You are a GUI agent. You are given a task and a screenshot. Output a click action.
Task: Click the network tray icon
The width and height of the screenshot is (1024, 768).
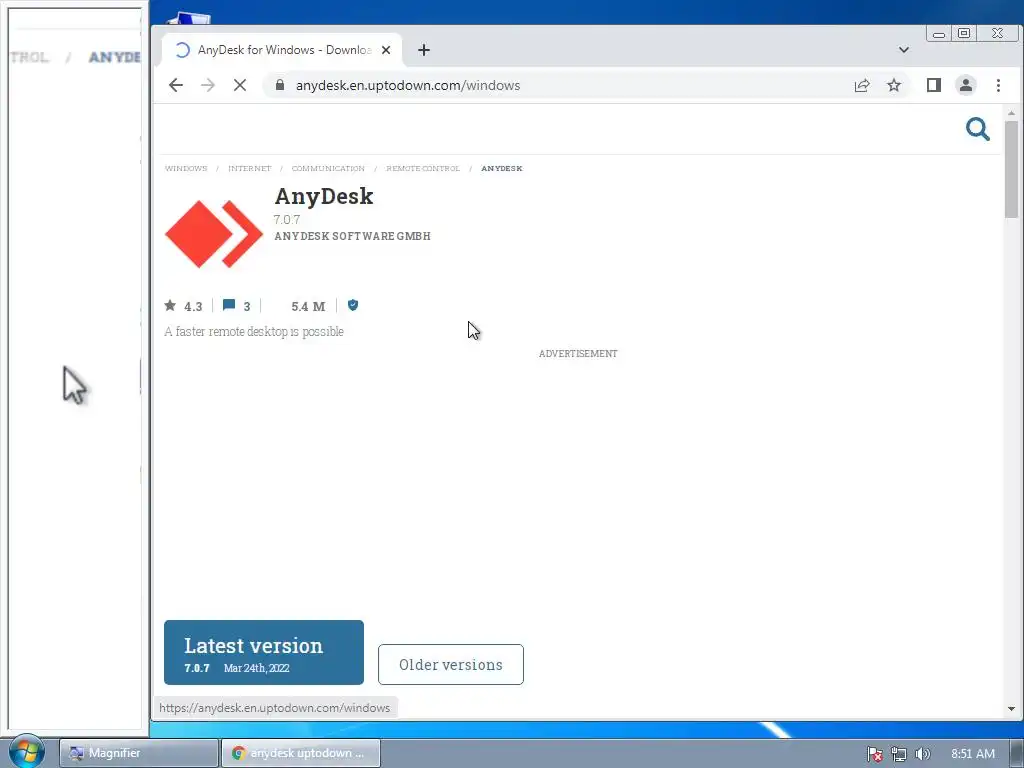coord(899,754)
